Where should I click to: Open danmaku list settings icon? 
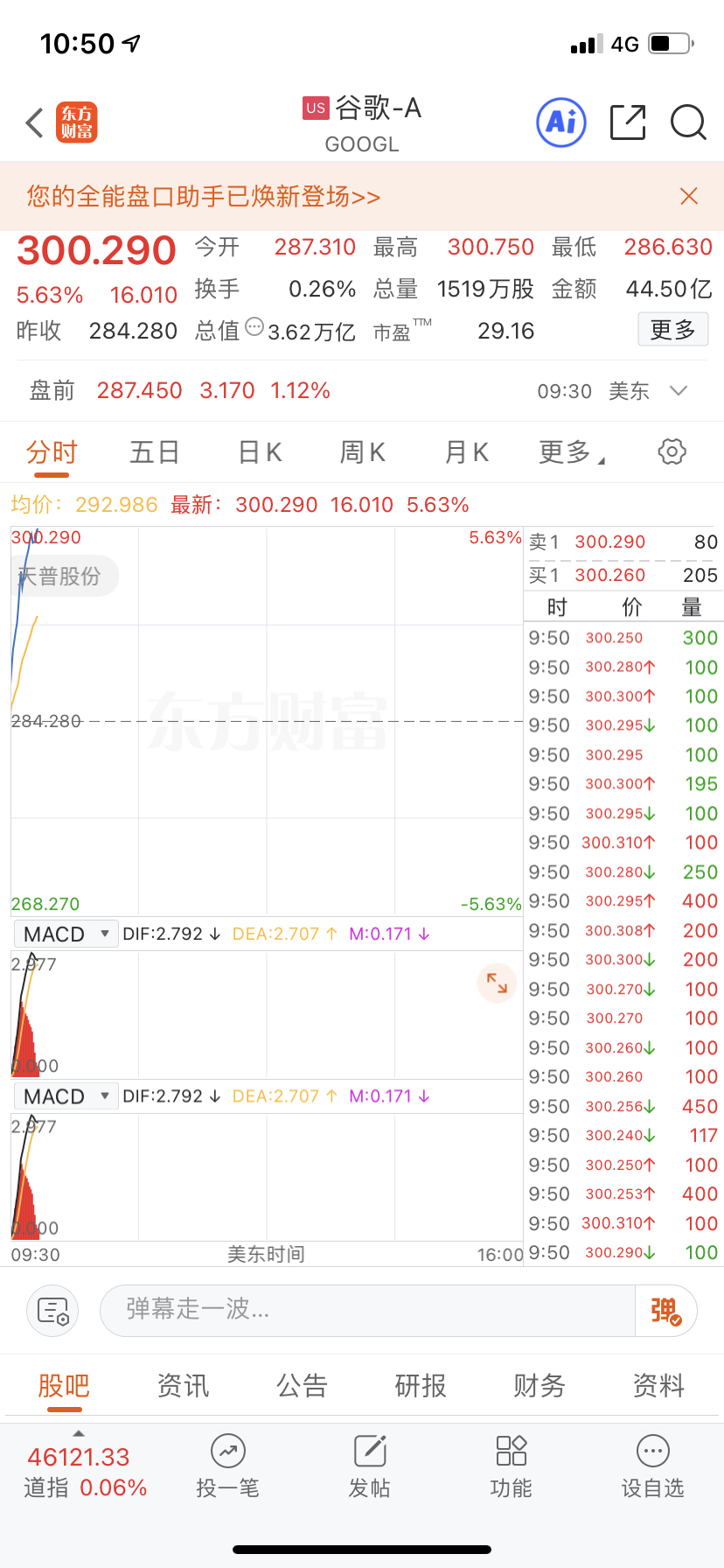pyautogui.click(x=52, y=1311)
